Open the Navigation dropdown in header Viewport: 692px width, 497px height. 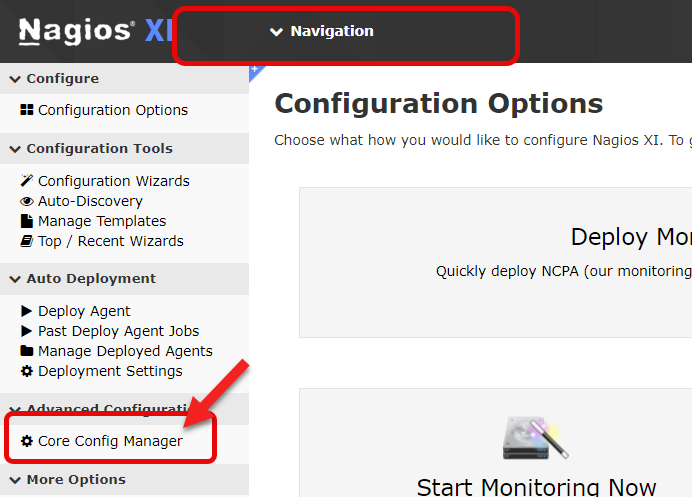[x=322, y=31]
